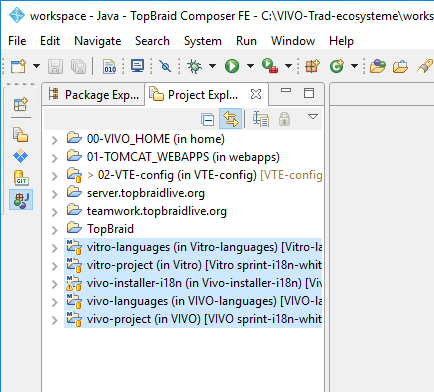434x392 pixels.
Task: Click the New Java Package icon
Action: (x=312, y=66)
